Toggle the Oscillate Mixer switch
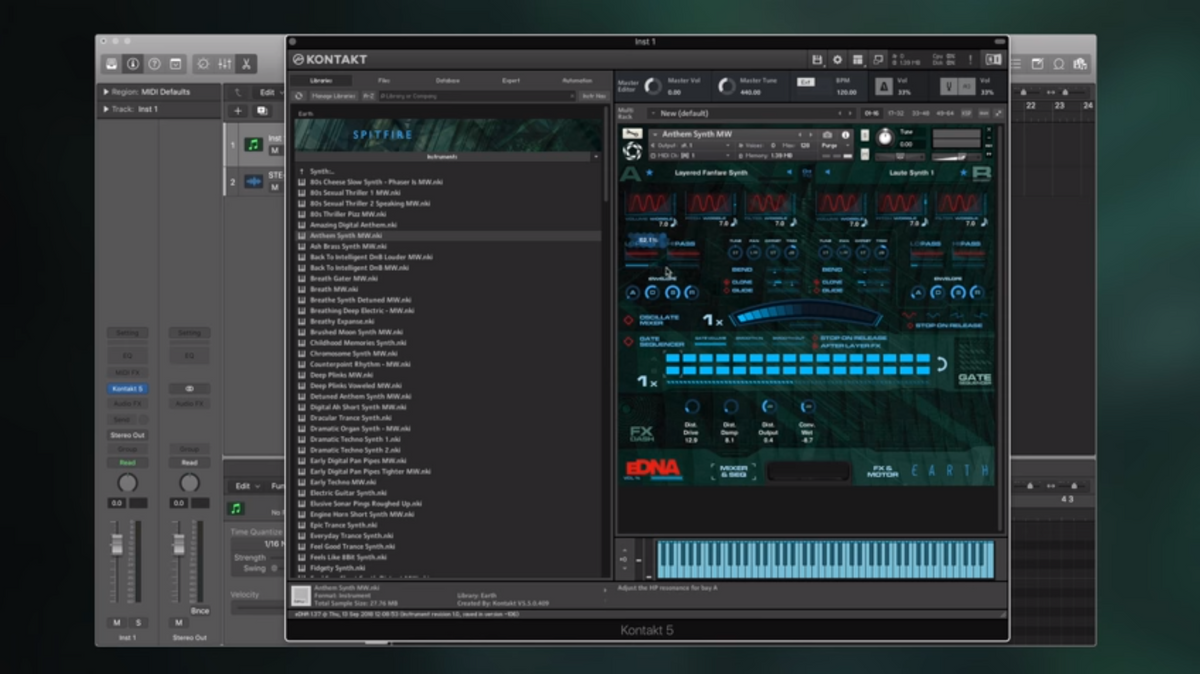The image size is (1200, 674). (x=629, y=320)
